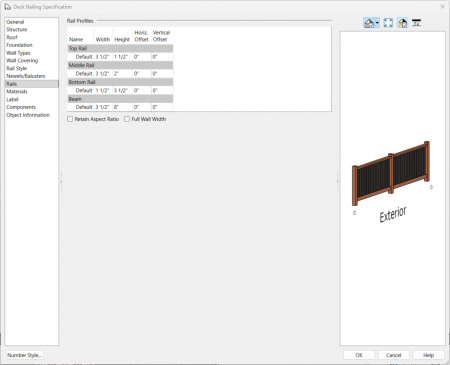The width and height of the screenshot is (450, 365).
Task: Click the Top Rail Default name cell
Action: (x=81, y=57)
